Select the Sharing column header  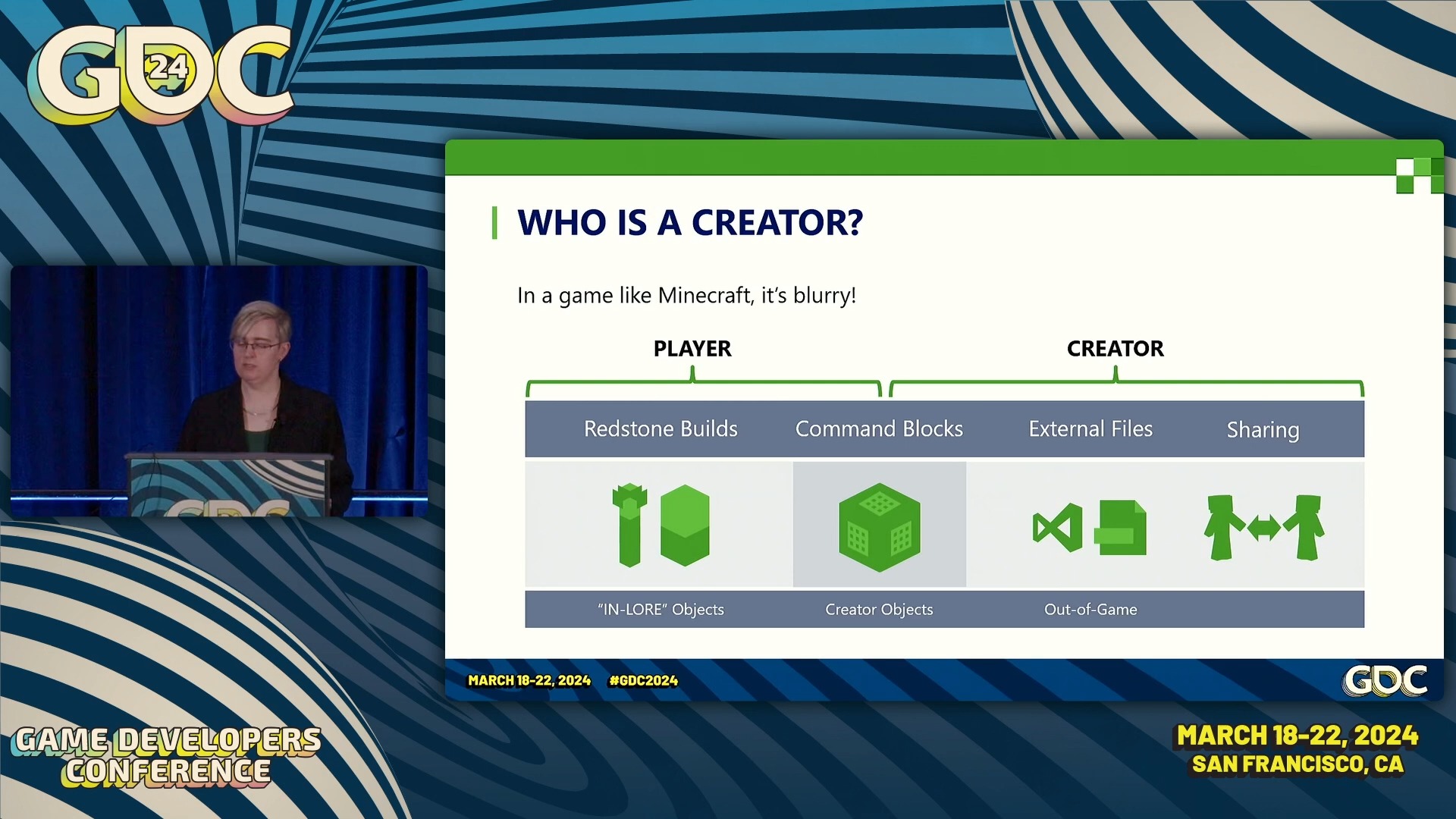point(1263,430)
